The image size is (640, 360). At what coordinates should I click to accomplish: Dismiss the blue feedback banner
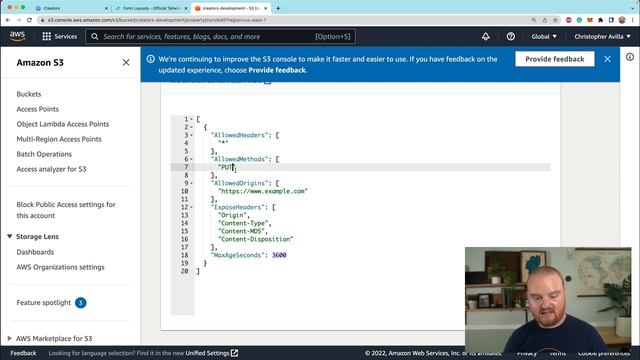pyautogui.click(x=607, y=59)
